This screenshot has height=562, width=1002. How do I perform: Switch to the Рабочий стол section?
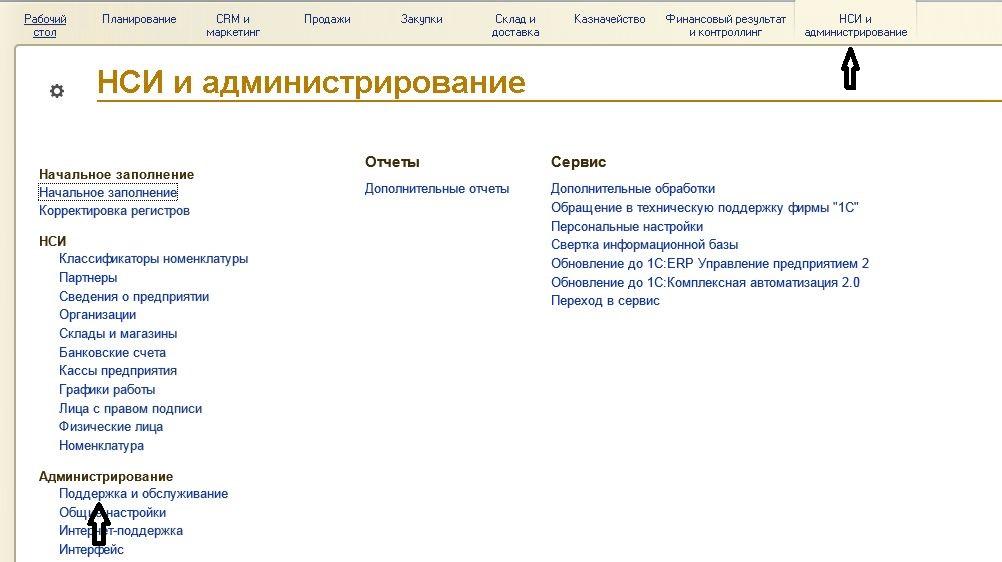(x=45, y=26)
